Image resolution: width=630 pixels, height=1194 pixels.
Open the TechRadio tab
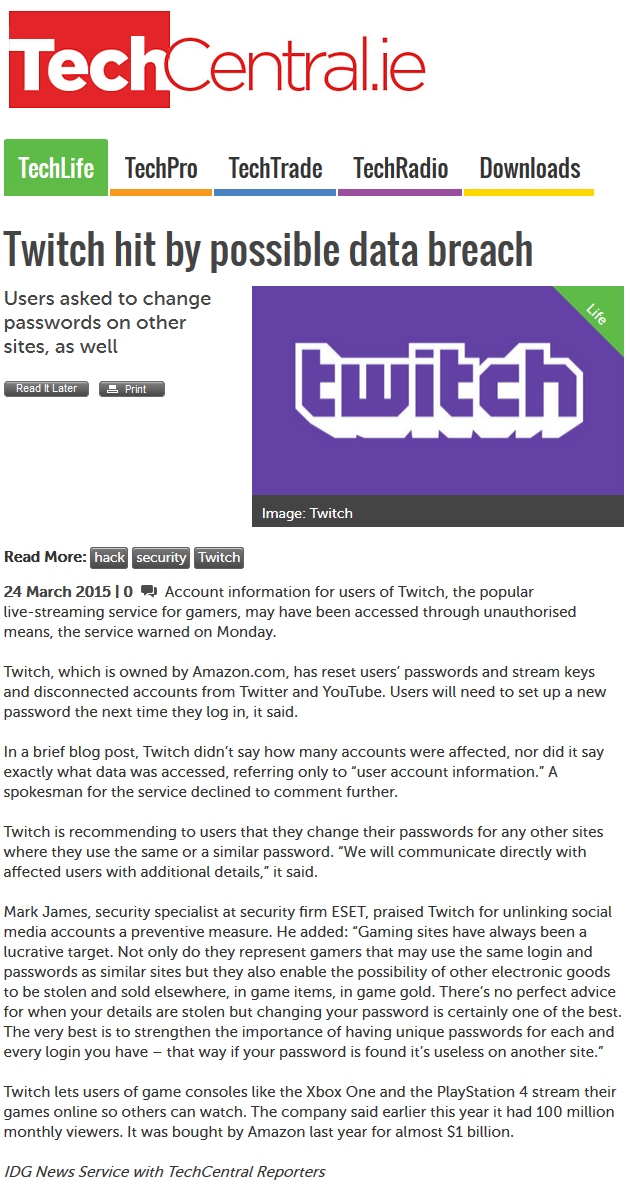click(400, 168)
